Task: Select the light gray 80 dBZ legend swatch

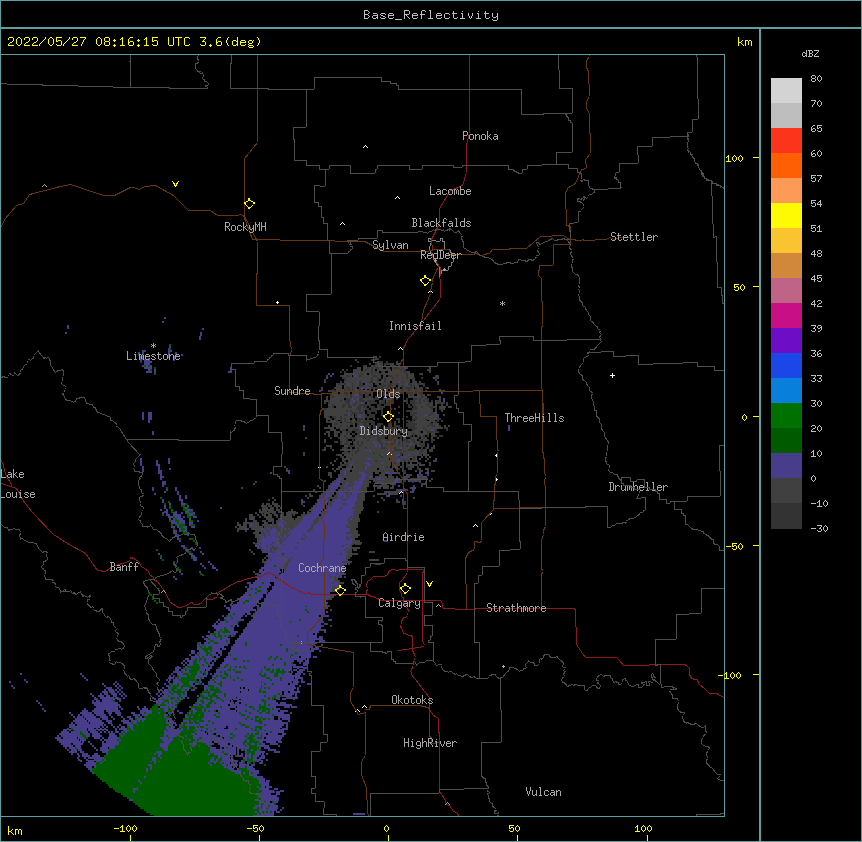Action: (x=786, y=91)
